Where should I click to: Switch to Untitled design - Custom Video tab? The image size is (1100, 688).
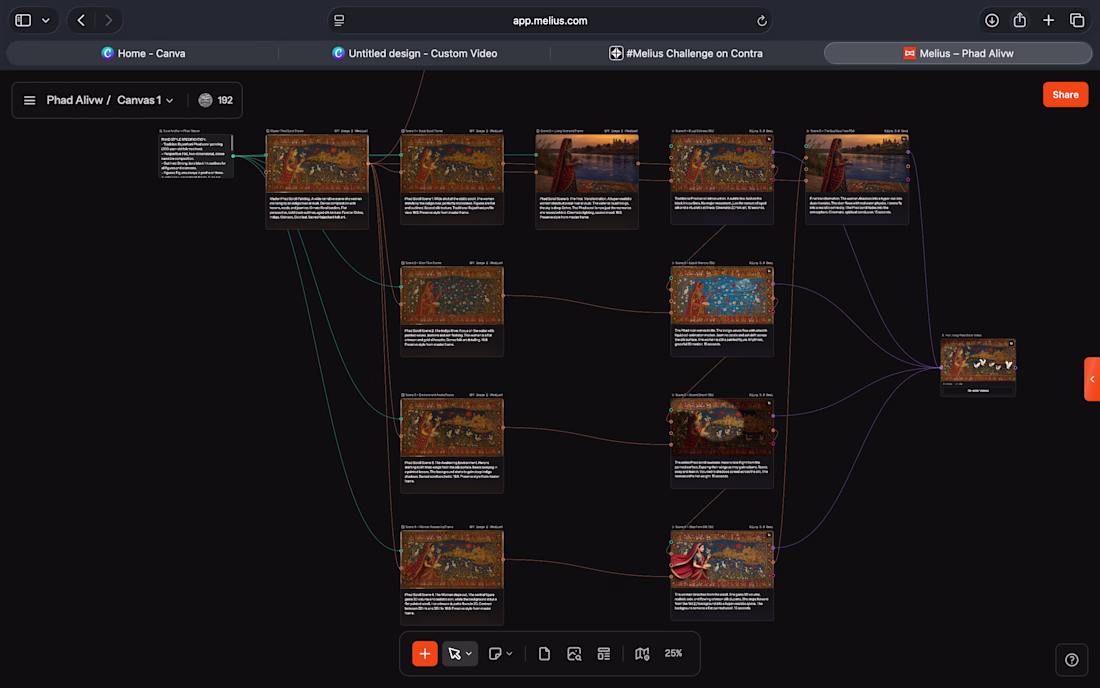[x=415, y=53]
